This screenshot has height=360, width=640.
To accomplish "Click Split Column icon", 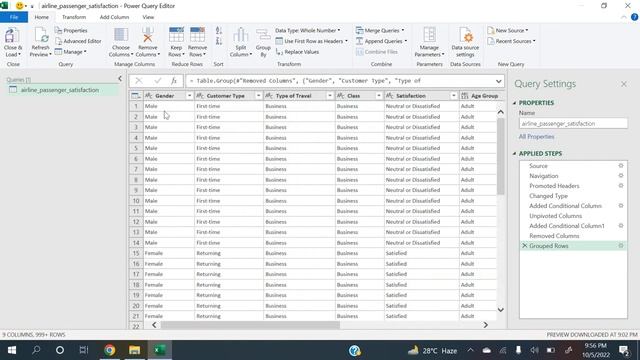I will click(241, 36).
